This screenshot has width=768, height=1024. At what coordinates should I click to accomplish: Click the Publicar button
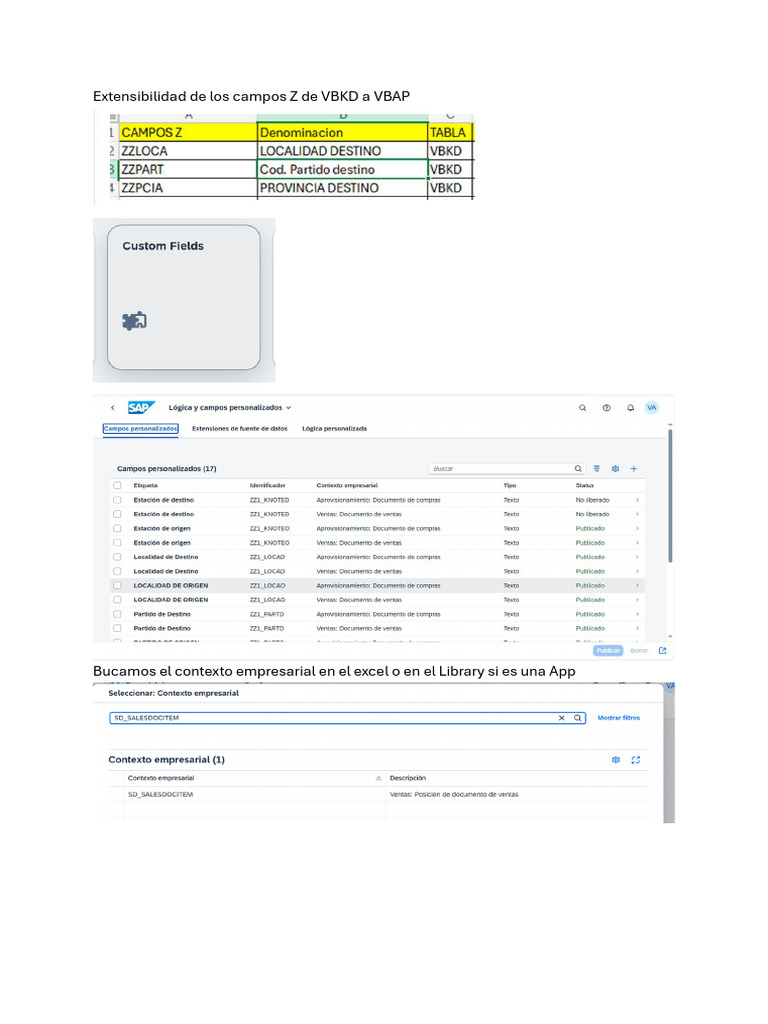608,650
